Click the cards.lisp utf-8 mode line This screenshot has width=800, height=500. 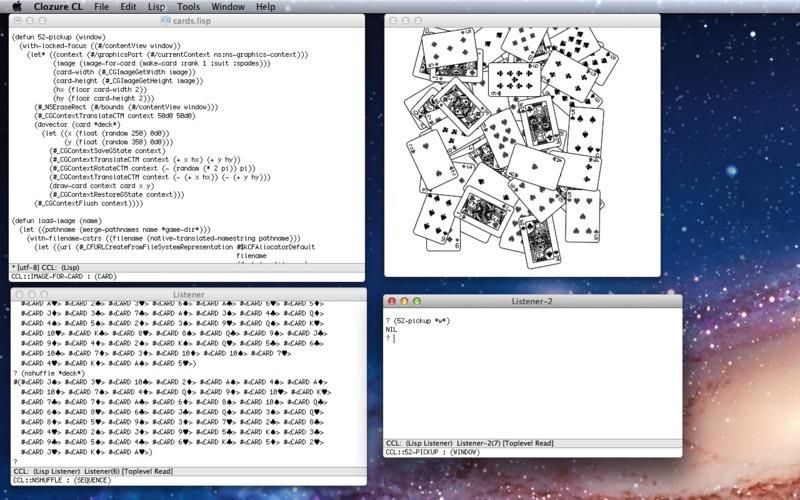coord(60,267)
